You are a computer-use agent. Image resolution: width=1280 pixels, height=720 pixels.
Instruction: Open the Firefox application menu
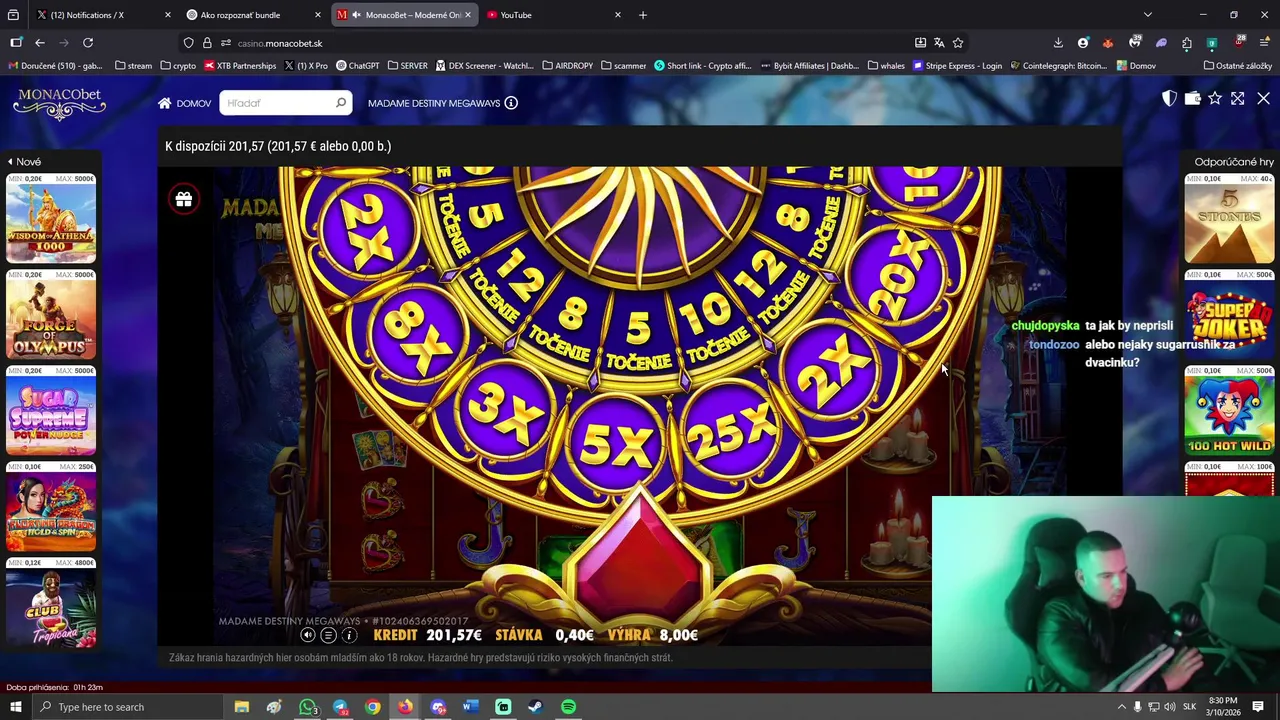click(x=1265, y=43)
